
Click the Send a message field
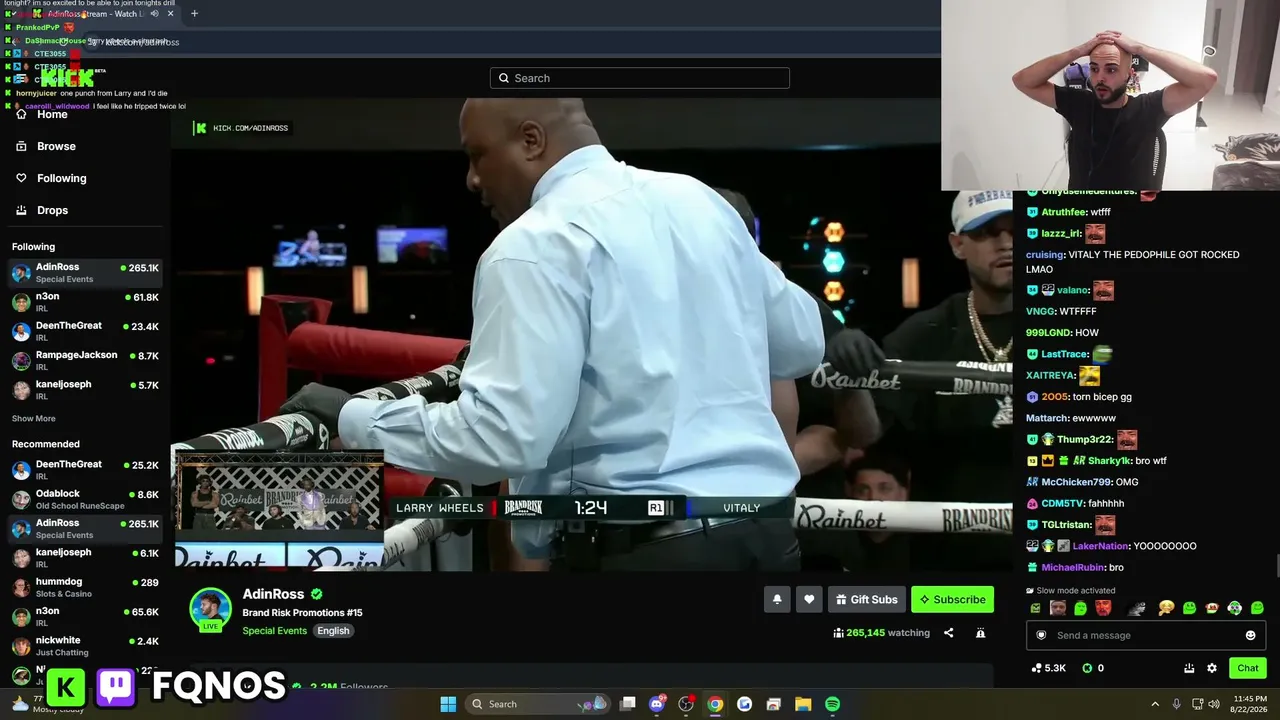(x=1146, y=635)
